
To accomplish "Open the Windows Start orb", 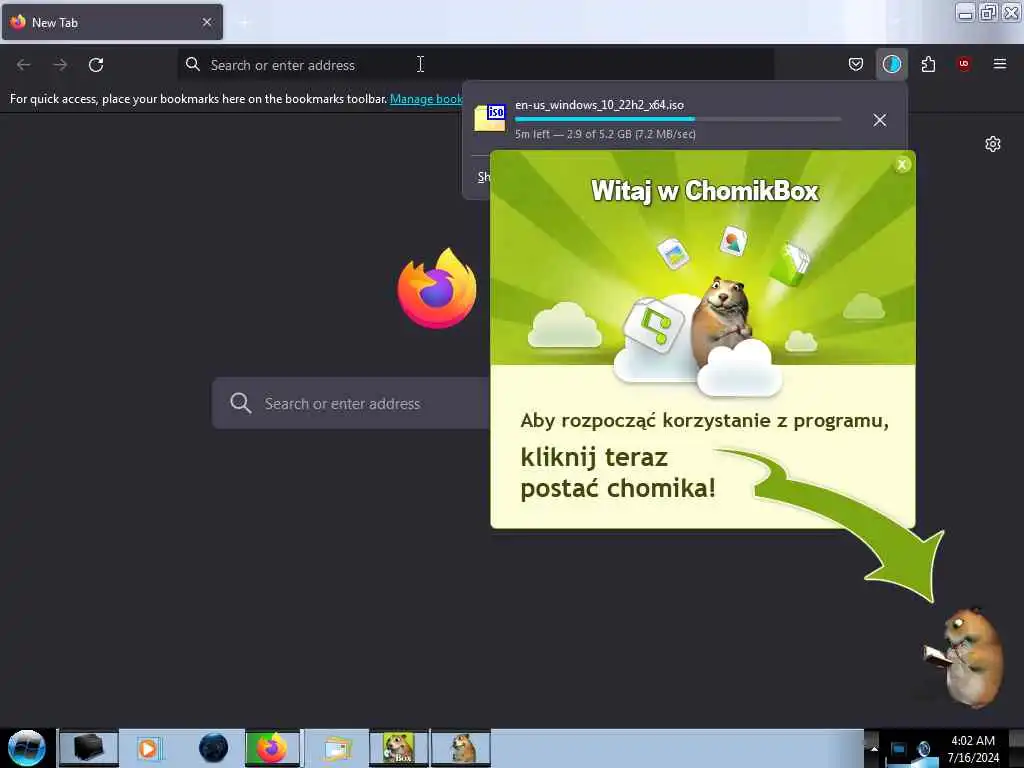I will 27,747.
